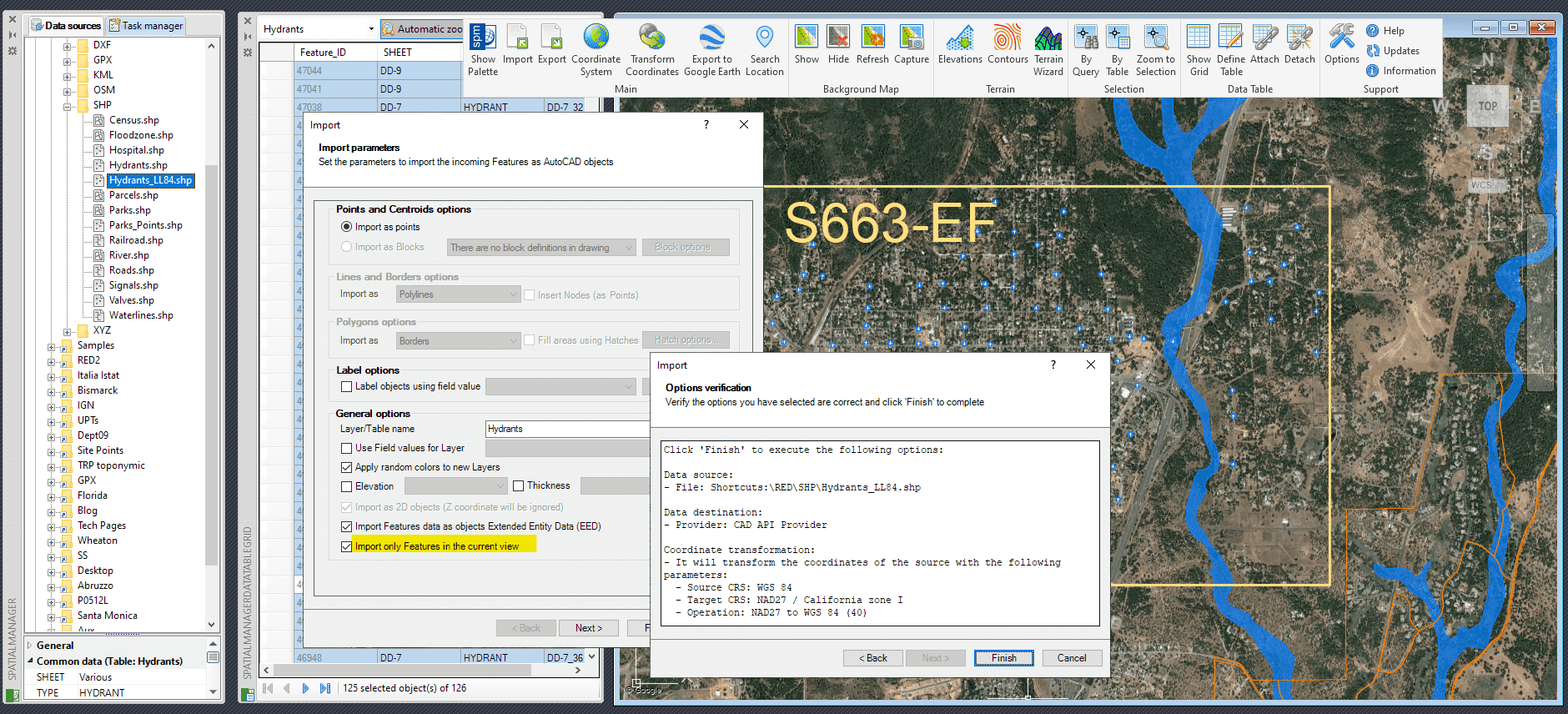This screenshot has width=1568, height=714.
Task: Cancel the Options verification dialog
Action: [1072, 658]
